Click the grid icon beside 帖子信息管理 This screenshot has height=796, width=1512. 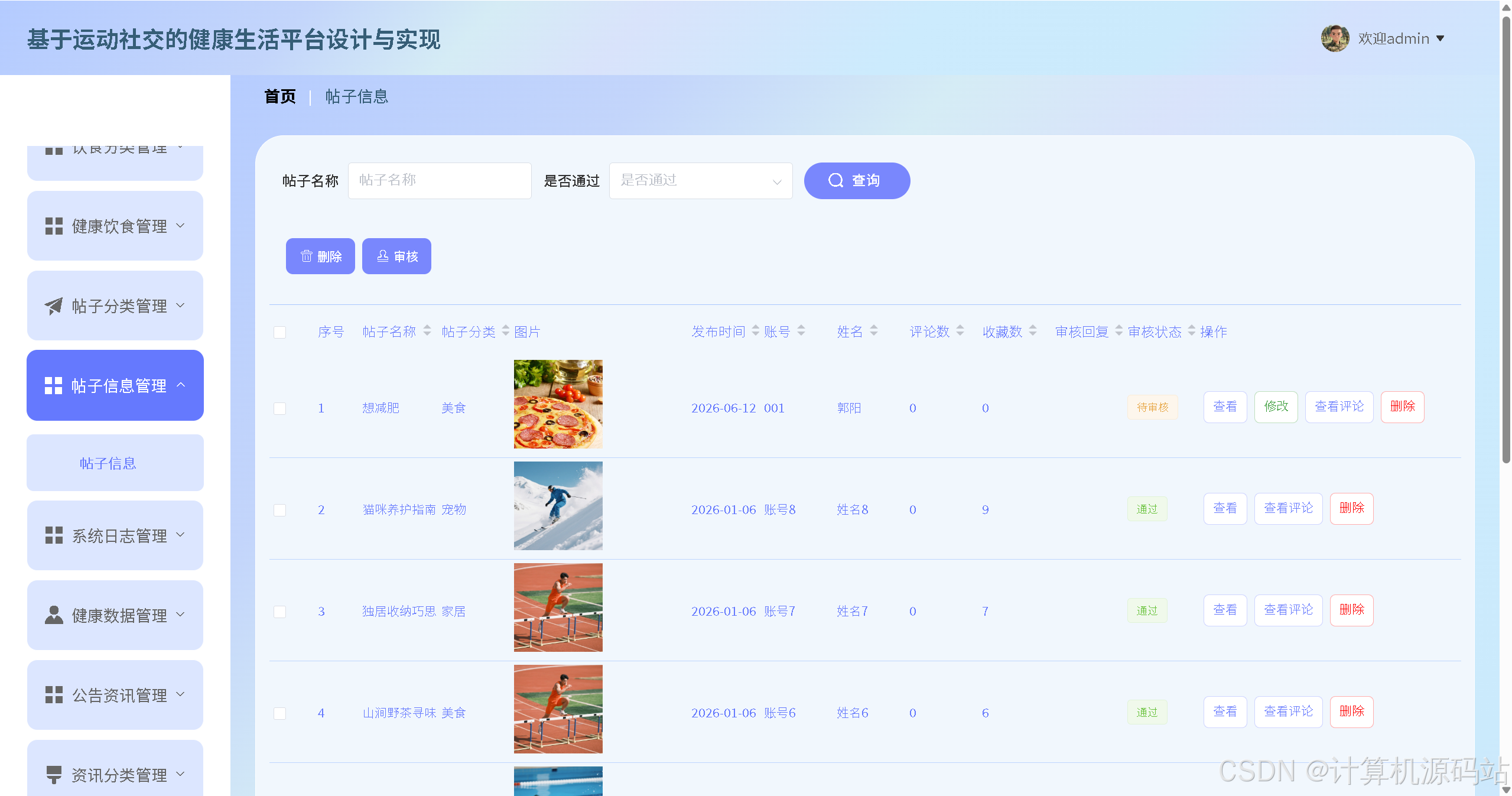[53, 385]
